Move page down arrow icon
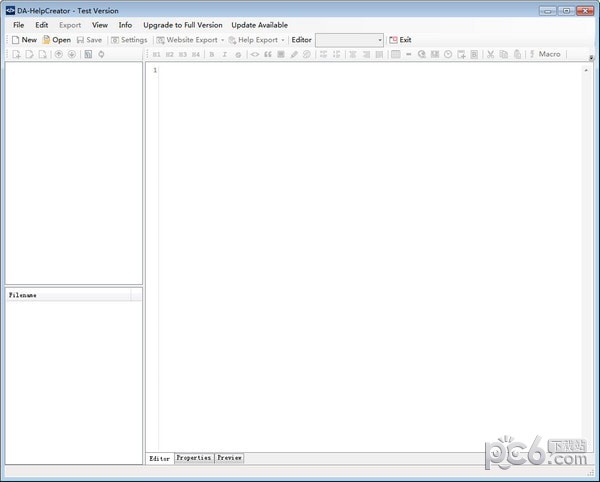The height and width of the screenshot is (482, 600). (72, 54)
